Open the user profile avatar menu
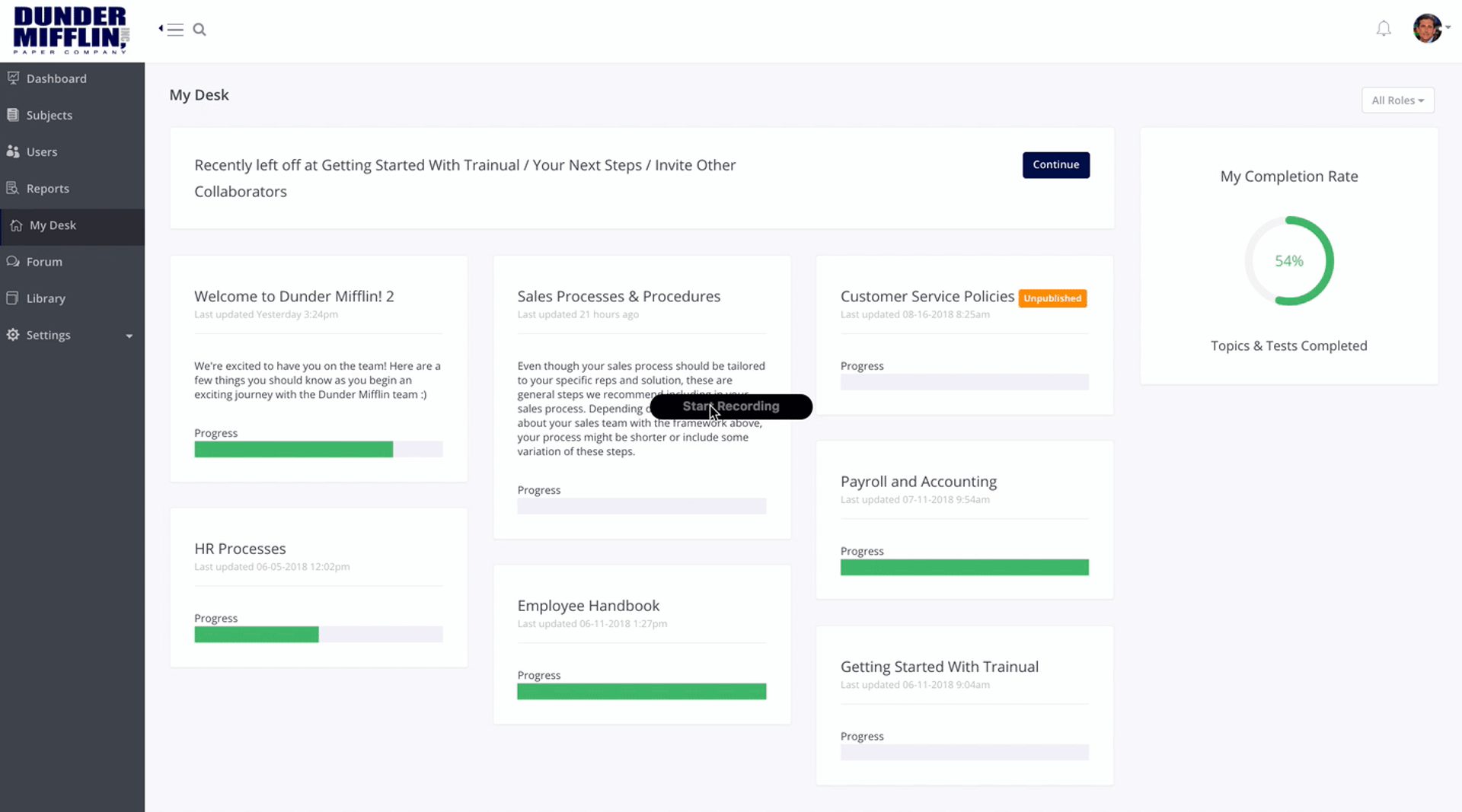1462x812 pixels. 1428,29
